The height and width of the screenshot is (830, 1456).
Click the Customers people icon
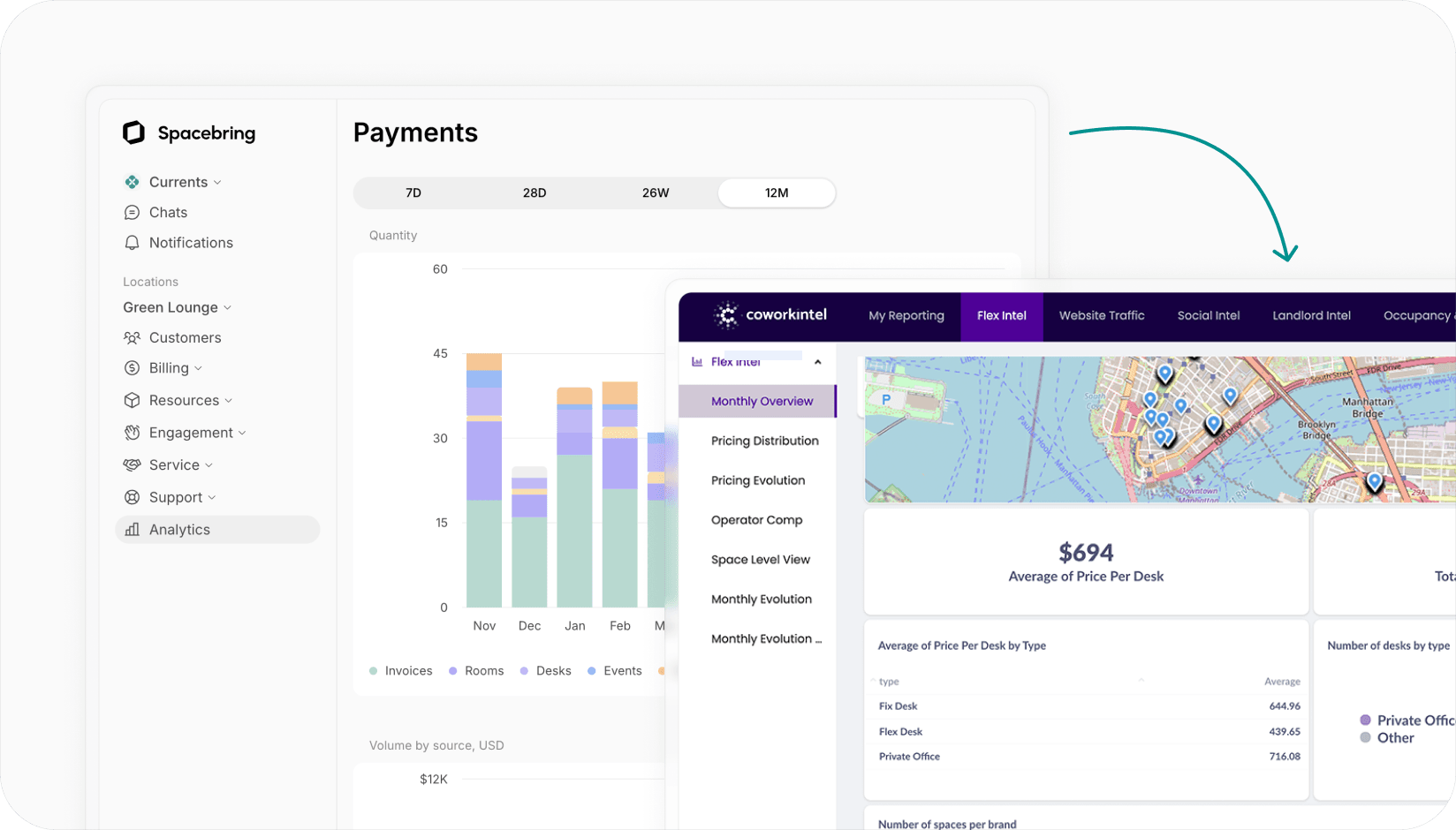[133, 337]
